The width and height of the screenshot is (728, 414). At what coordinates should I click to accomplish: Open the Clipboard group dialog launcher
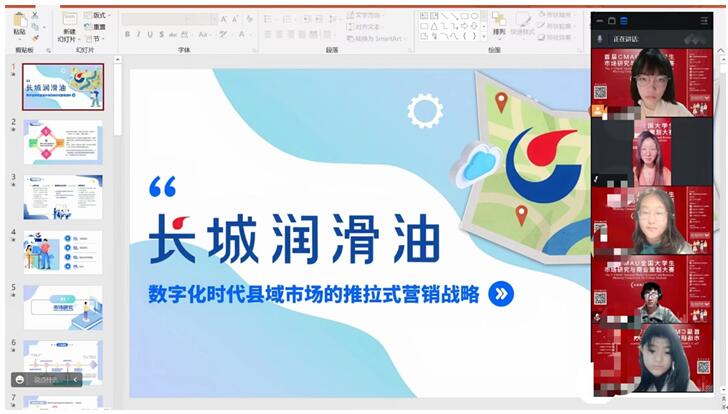point(48,50)
